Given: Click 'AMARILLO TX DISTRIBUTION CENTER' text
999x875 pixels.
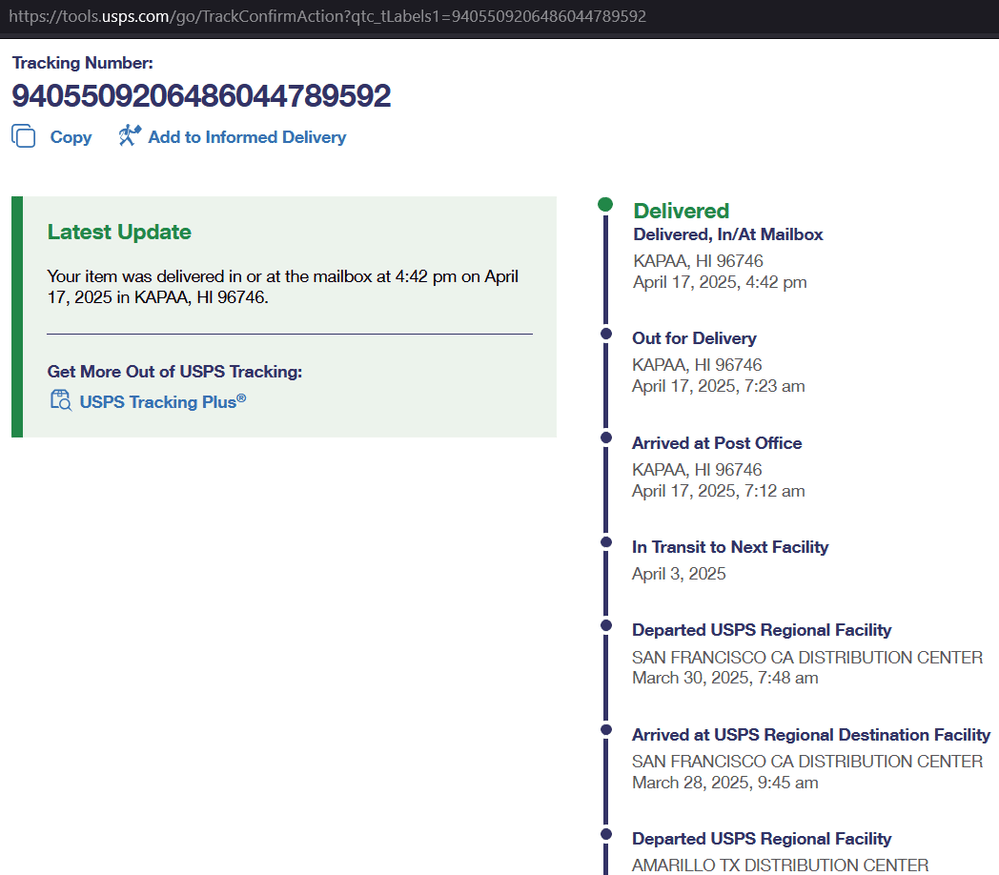Looking at the screenshot, I should click(780, 865).
